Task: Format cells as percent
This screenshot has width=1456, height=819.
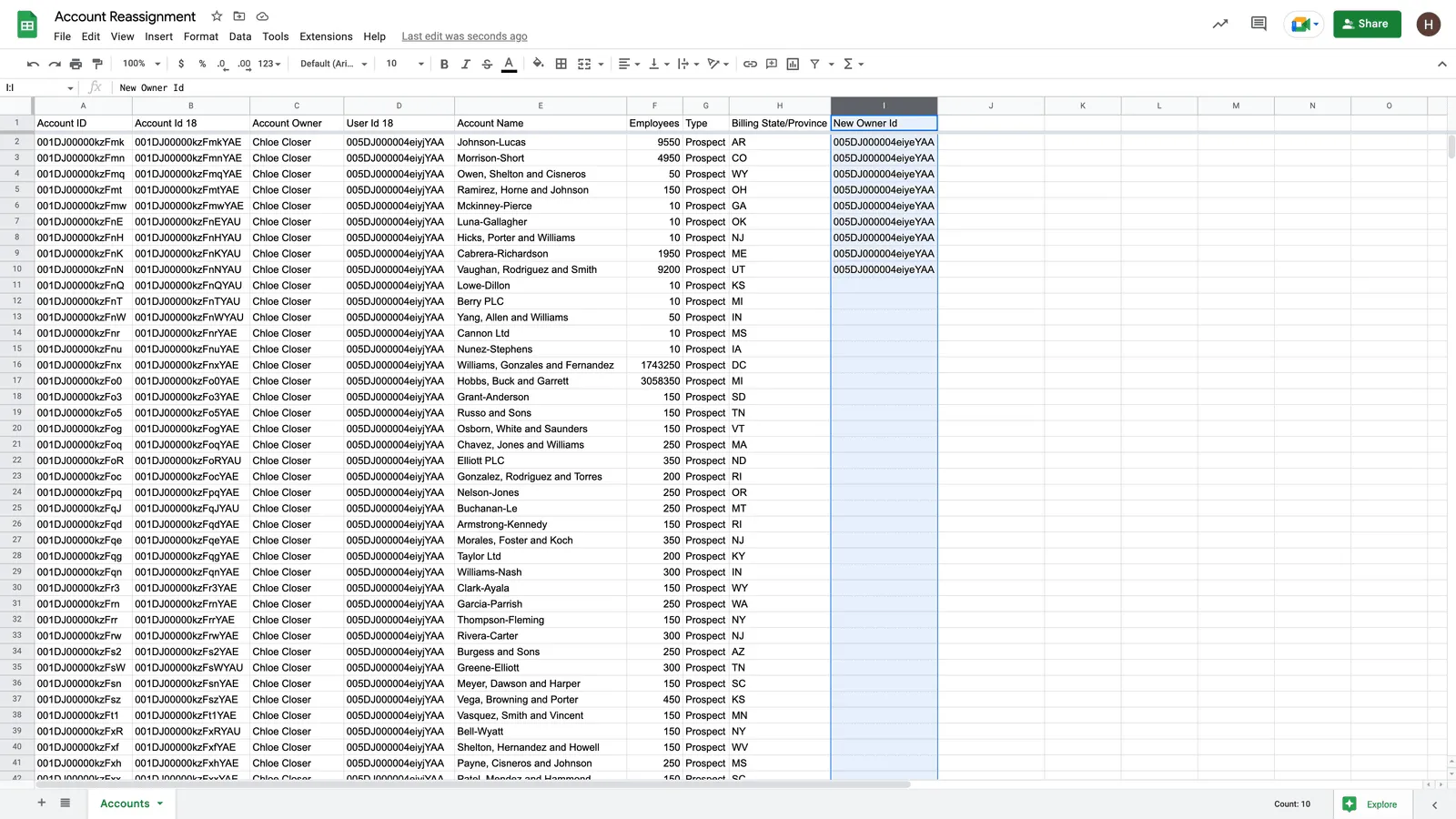Action: (x=202, y=64)
